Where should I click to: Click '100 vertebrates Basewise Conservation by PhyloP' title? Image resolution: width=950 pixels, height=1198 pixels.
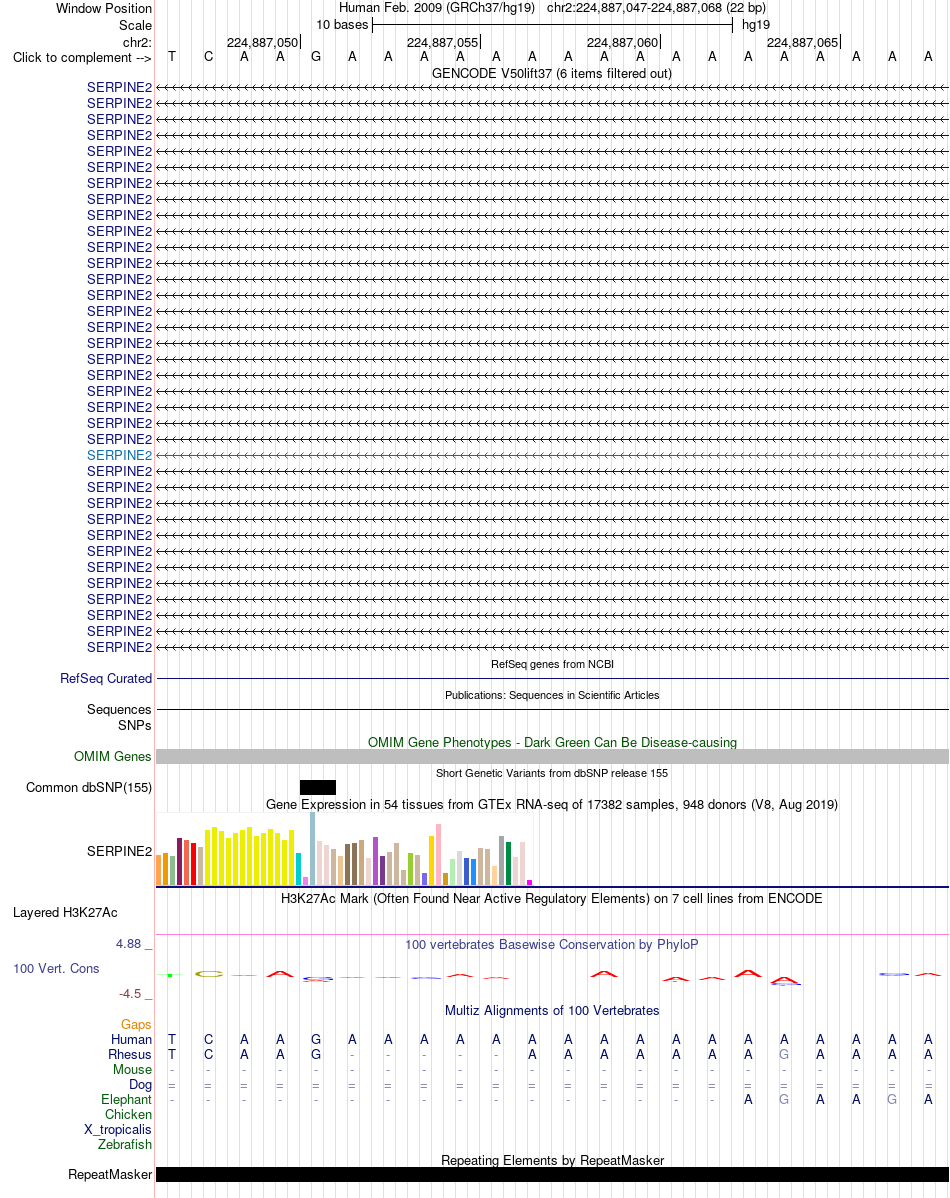552,945
